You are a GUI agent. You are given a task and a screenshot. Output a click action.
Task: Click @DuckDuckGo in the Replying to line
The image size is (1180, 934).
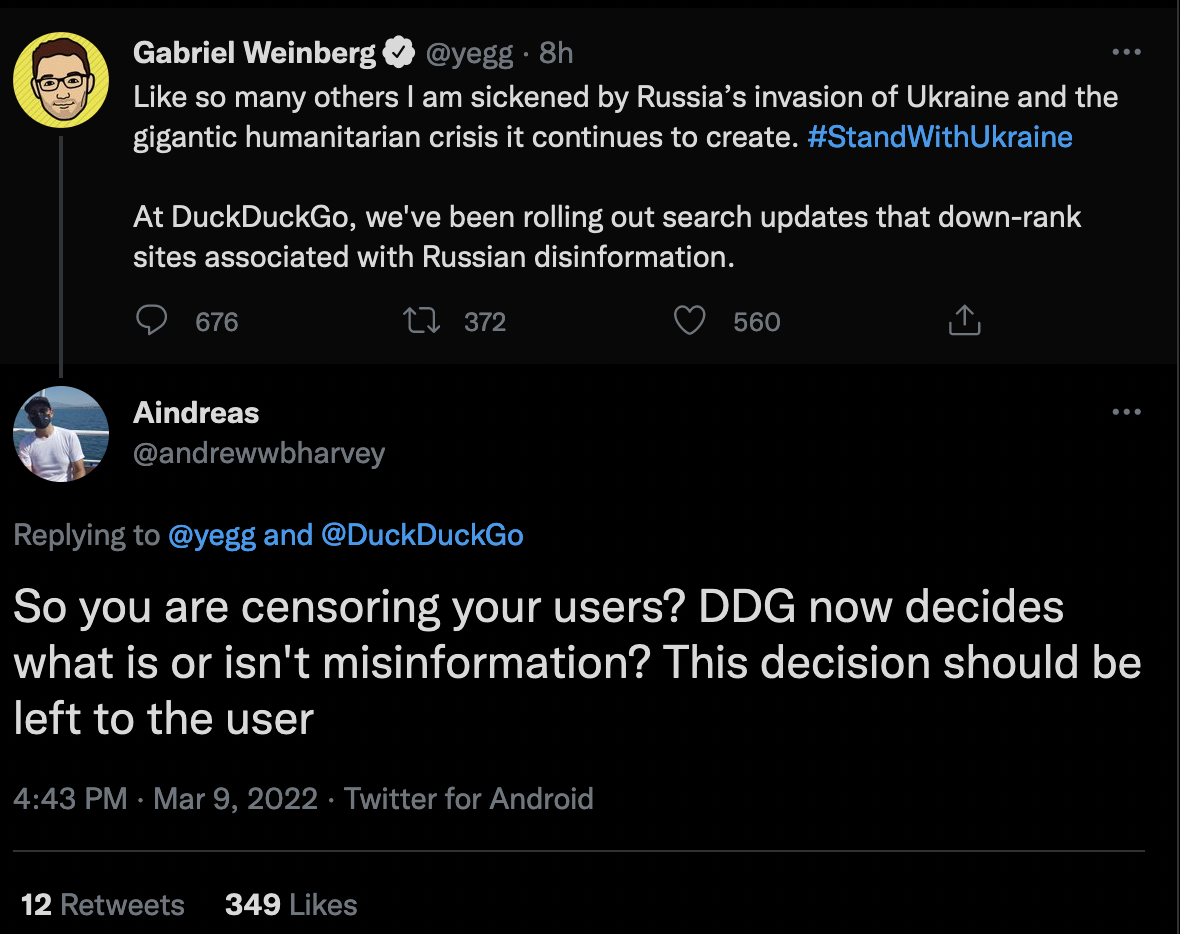tap(422, 534)
